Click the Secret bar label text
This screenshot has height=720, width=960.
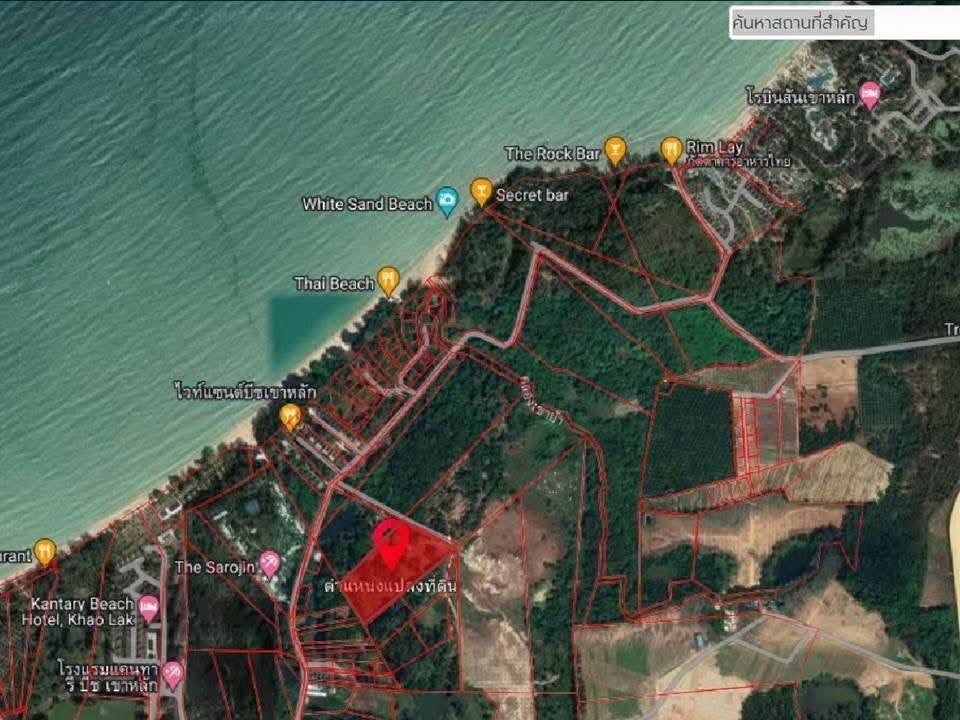532,195
